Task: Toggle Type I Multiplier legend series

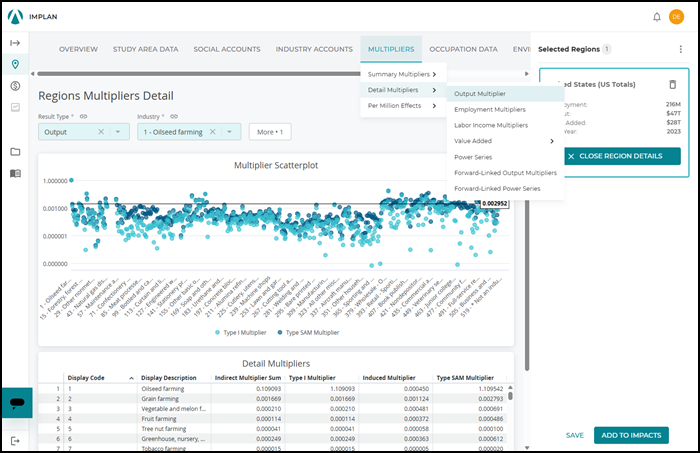Action: [241, 332]
